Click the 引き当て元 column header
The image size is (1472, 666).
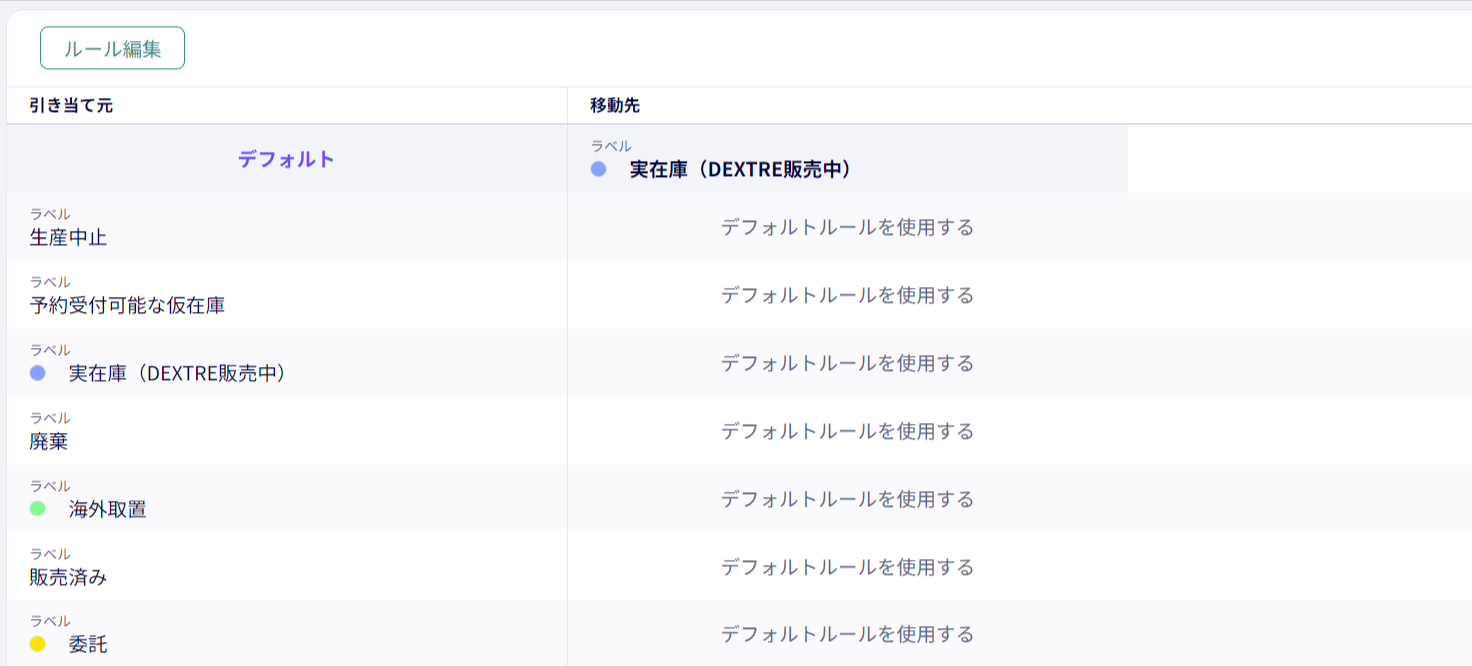[71, 106]
